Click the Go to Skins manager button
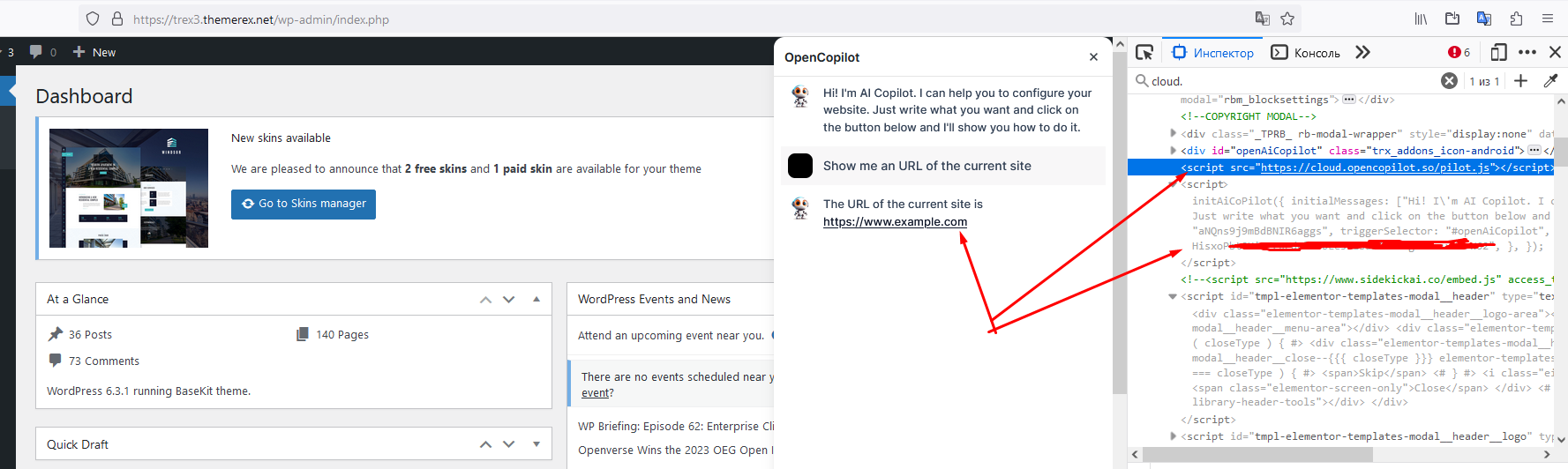The image size is (1568, 469). click(304, 204)
